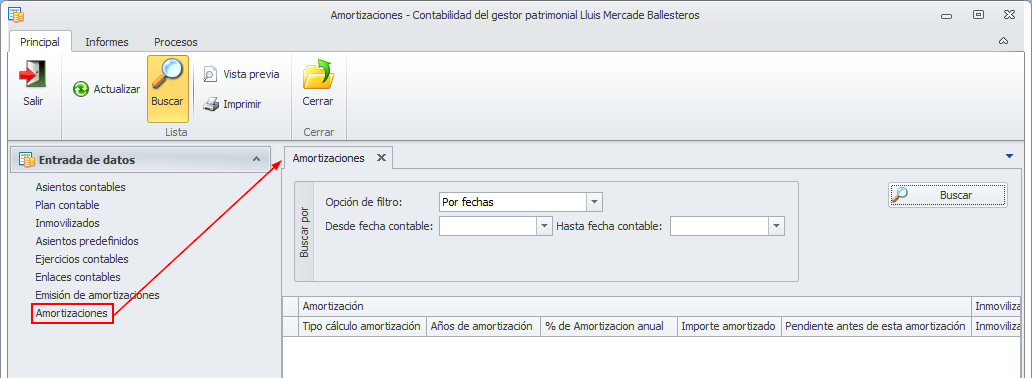Collapse the ribbon with top-right chevron
The width and height of the screenshot is (1032, 378).
pos(1004,41)
